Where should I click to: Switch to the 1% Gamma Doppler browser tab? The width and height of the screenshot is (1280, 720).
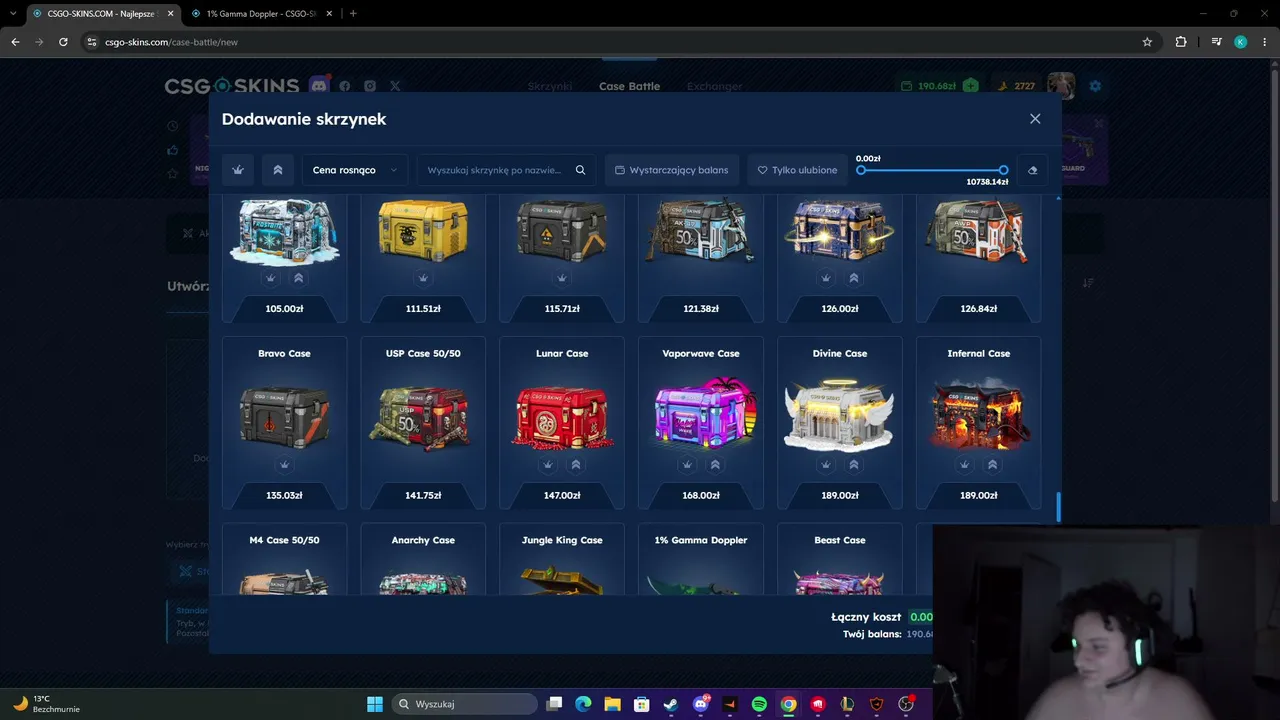click(262, 13)
